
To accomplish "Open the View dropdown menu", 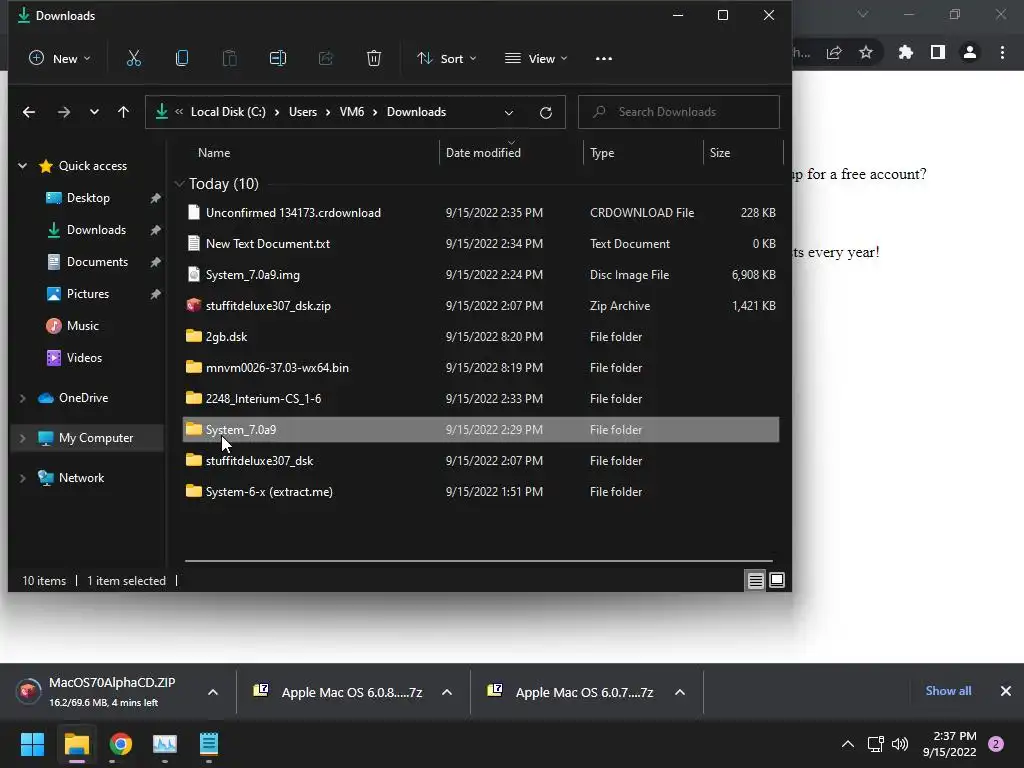I will coord(536,58).
